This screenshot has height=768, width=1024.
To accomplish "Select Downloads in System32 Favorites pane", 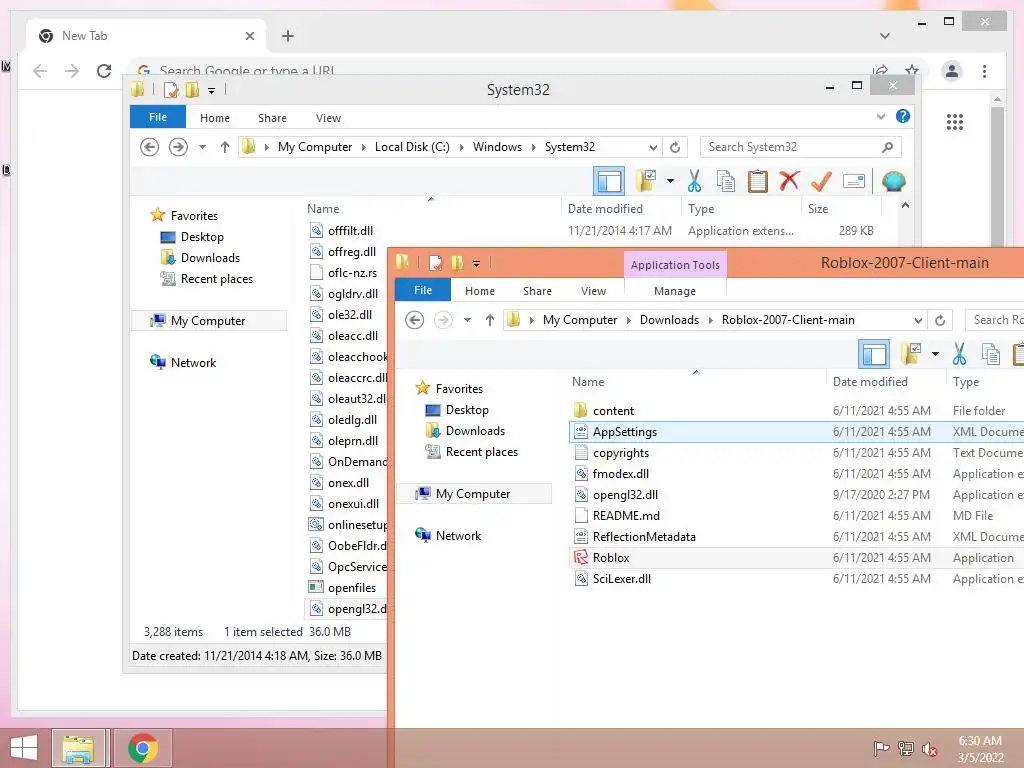I will tap(200, 258).
